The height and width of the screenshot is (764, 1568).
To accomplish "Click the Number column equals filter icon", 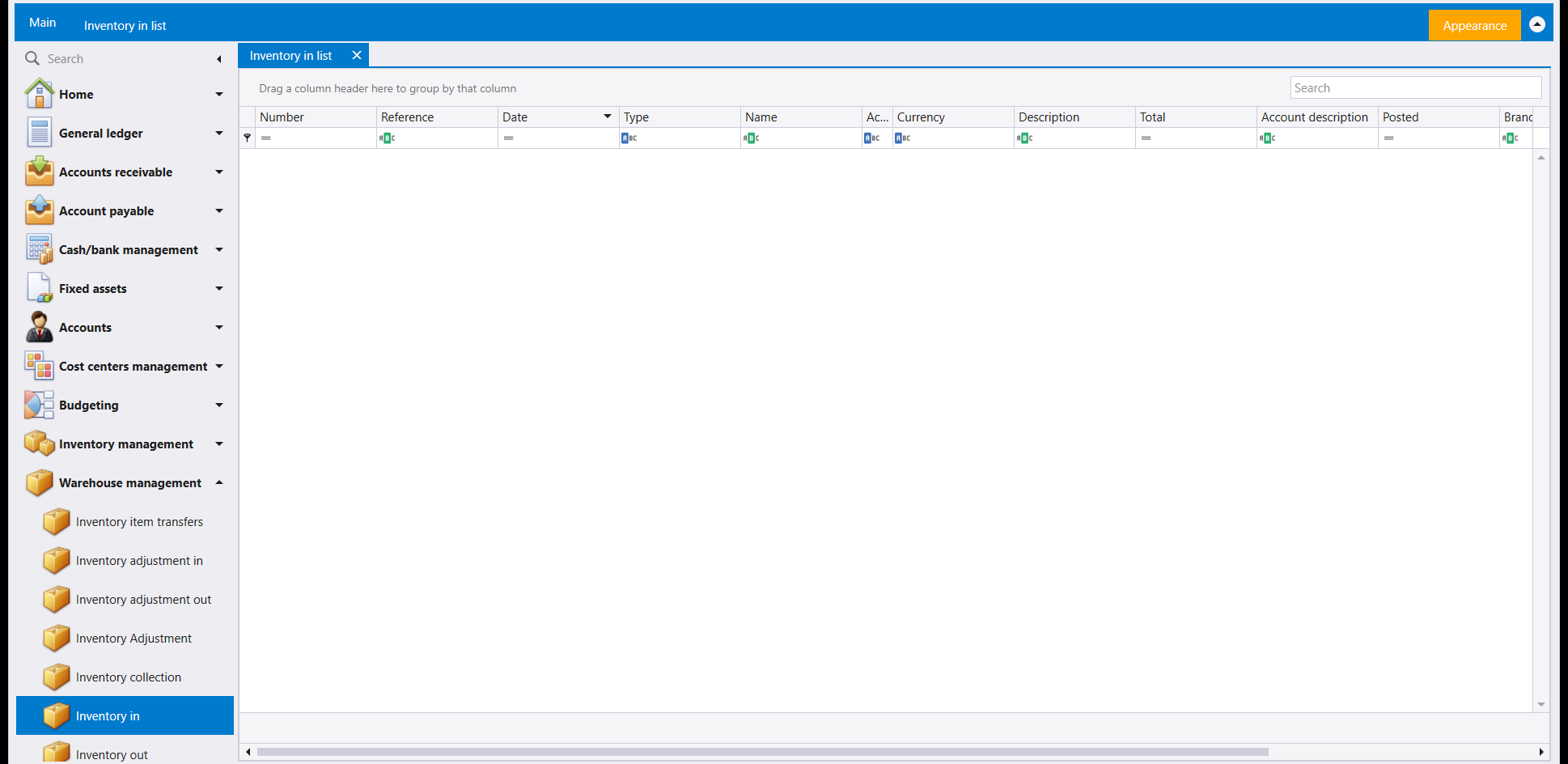I will pos(265,138).
